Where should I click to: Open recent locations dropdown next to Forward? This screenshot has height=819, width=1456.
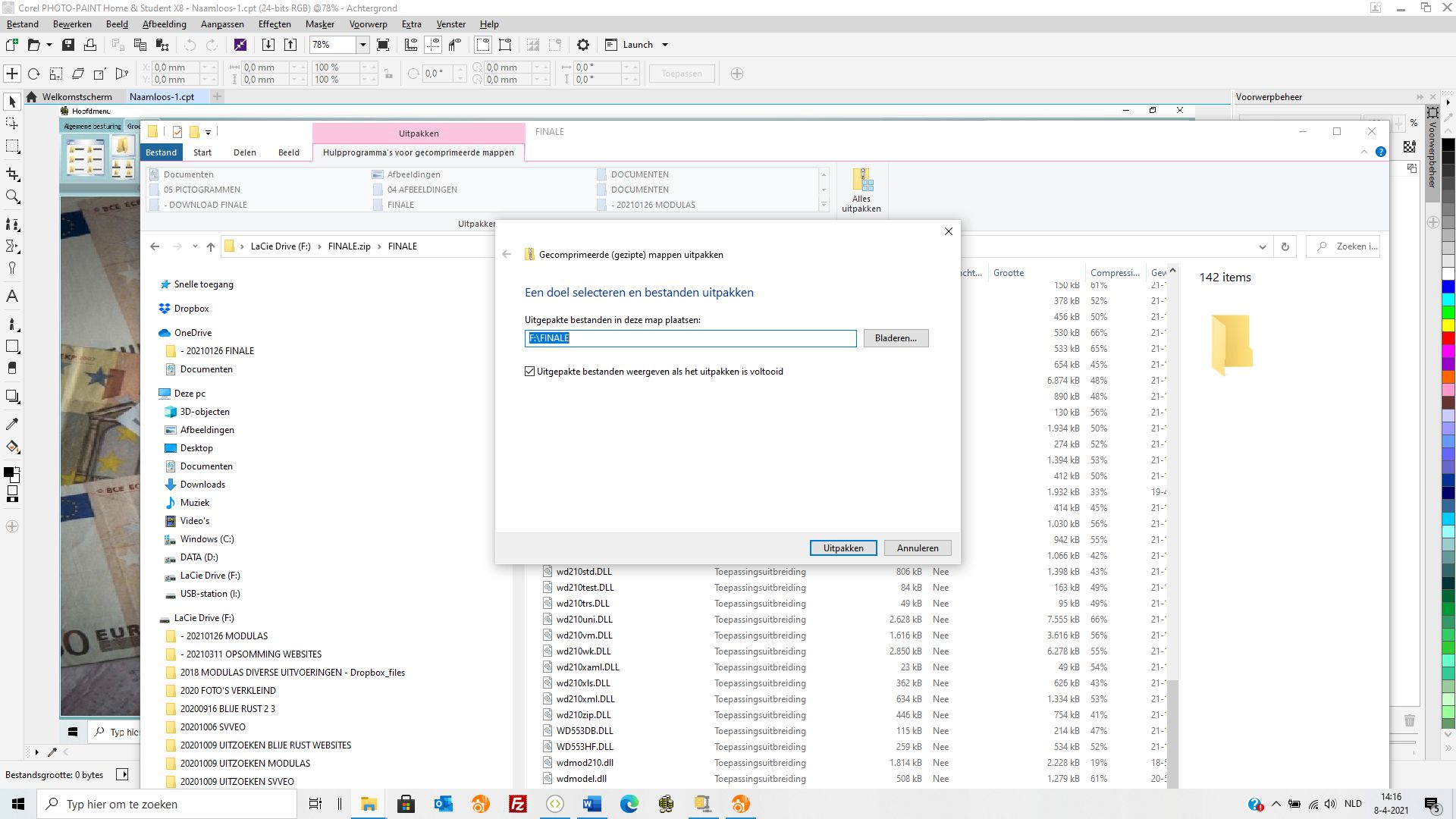[195, 246]
